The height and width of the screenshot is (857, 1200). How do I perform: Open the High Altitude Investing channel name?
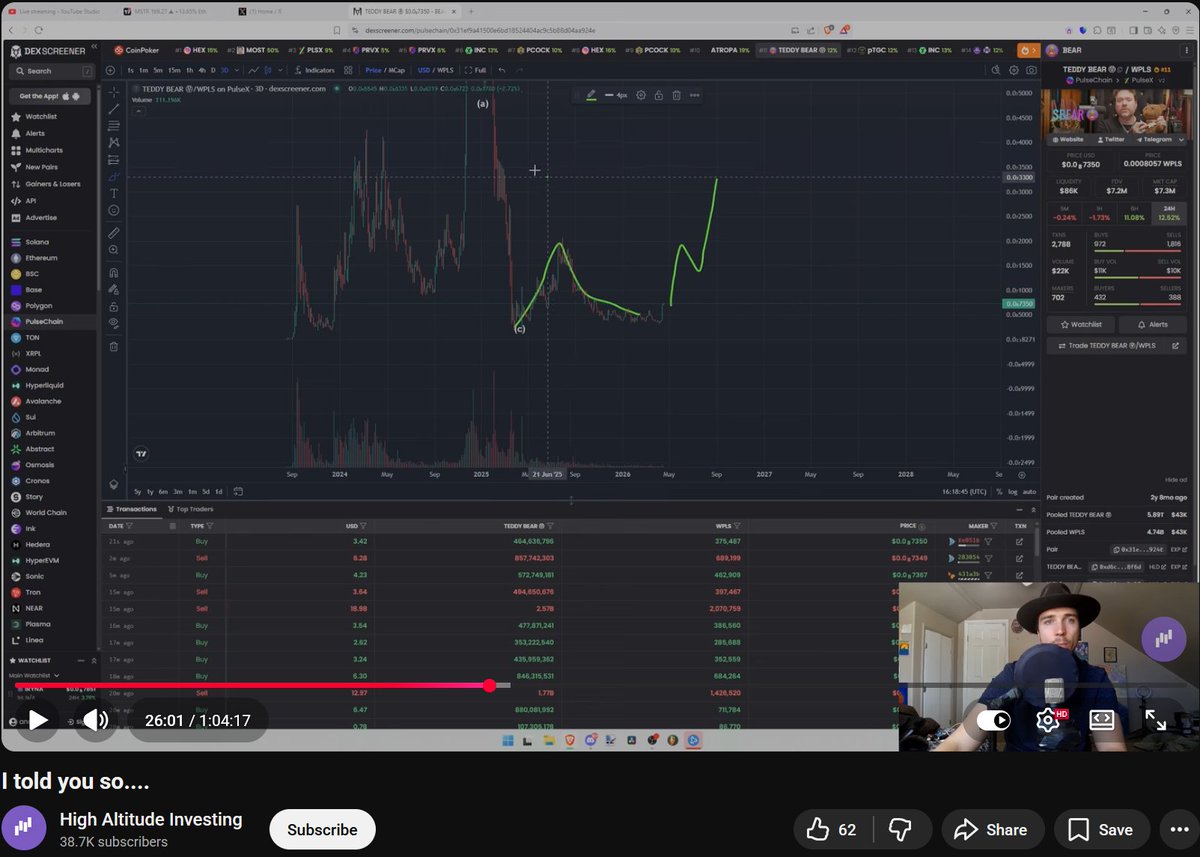coord(151,819)
